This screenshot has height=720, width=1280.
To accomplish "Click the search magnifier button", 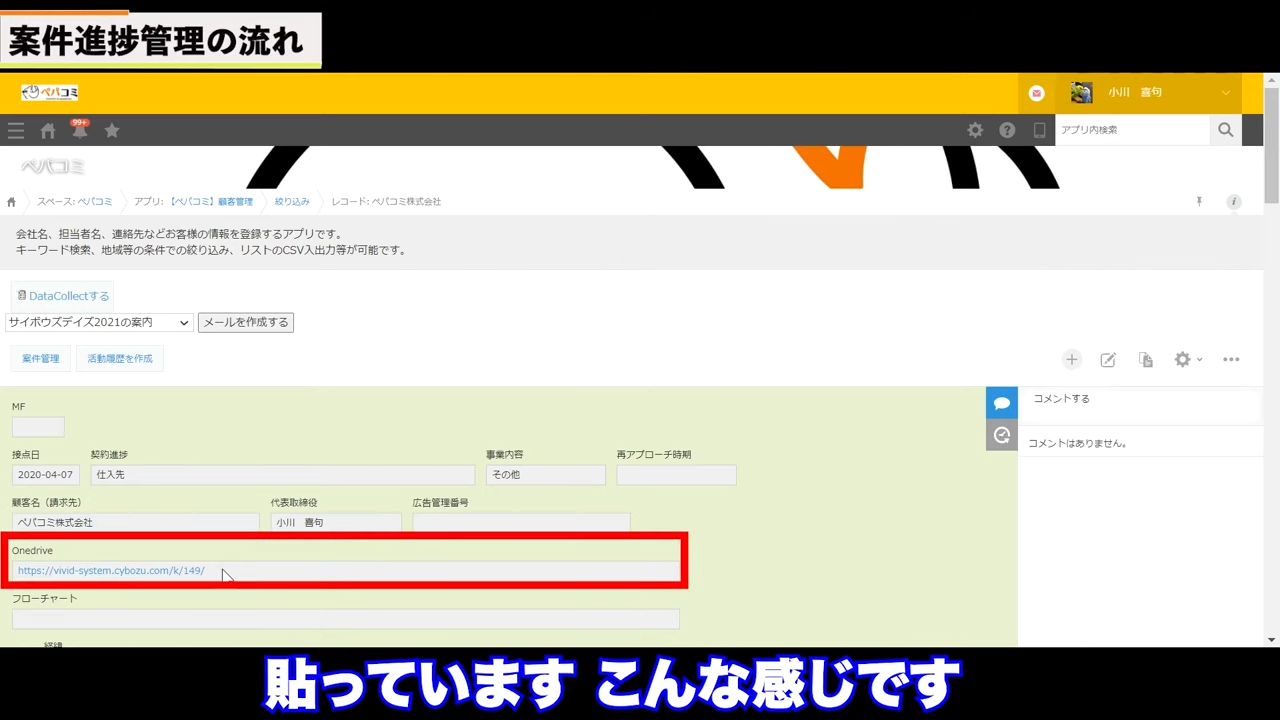I will 1225,130.
